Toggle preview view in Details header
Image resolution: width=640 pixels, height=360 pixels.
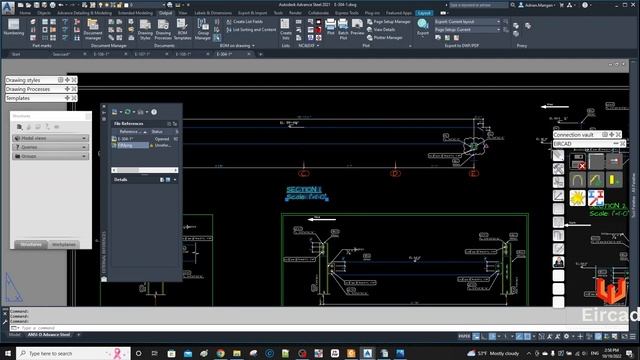click(168, 180)
